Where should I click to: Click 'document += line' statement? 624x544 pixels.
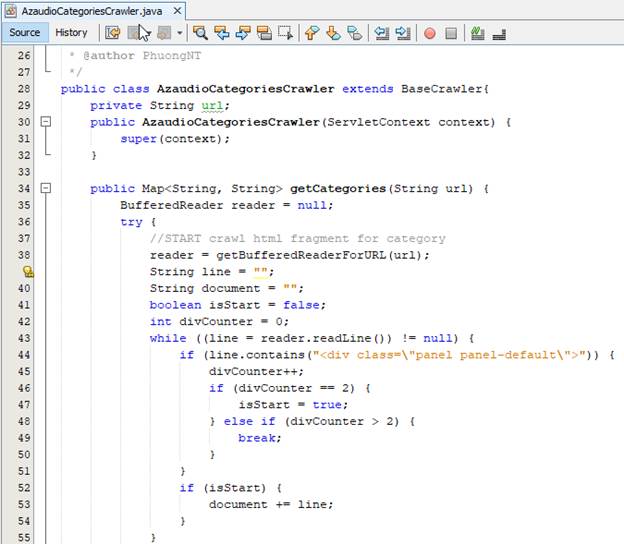click(x=271, y=505)
